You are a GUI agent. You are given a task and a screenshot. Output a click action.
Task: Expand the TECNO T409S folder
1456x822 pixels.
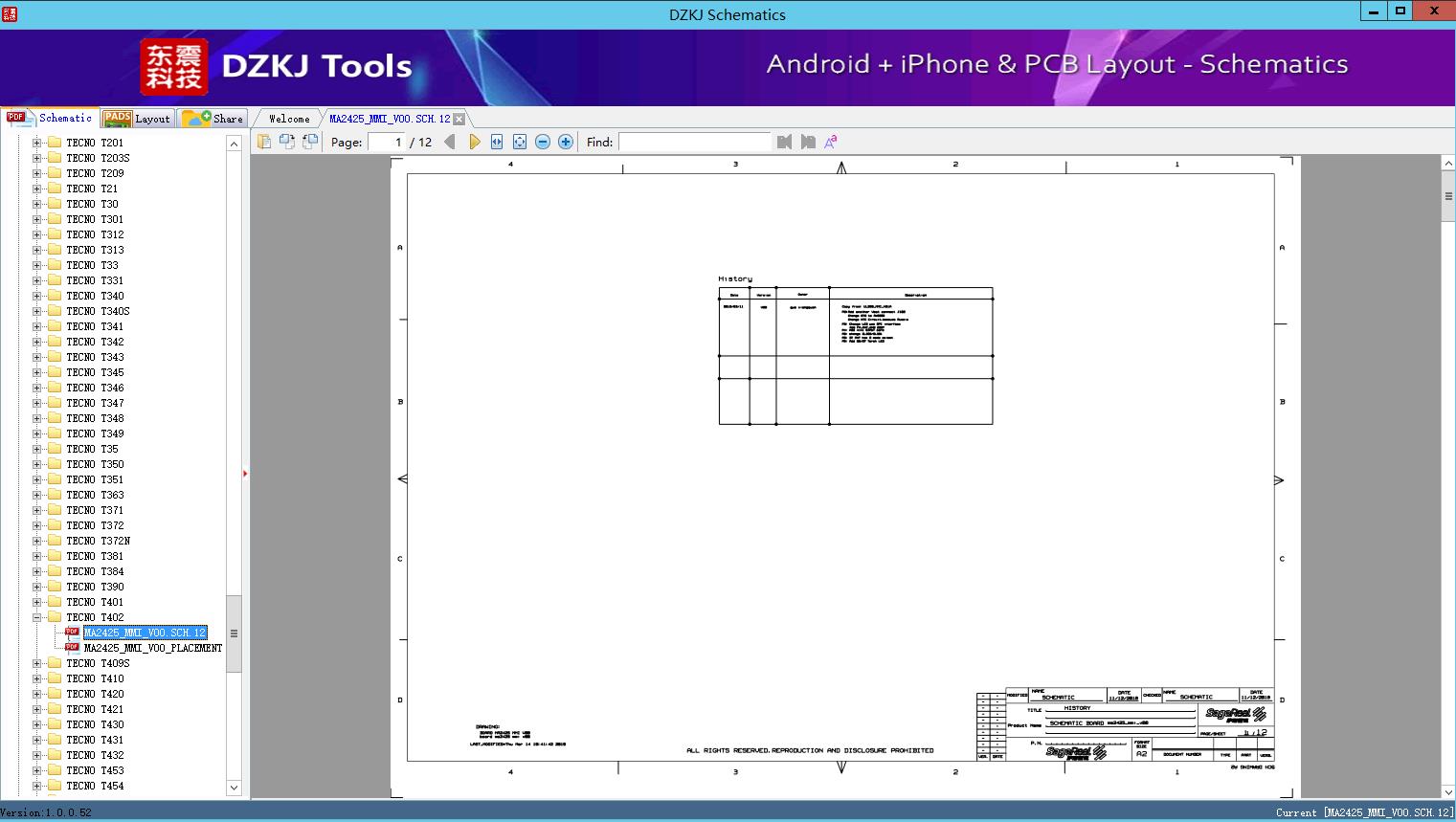click(x=37, y=663)
